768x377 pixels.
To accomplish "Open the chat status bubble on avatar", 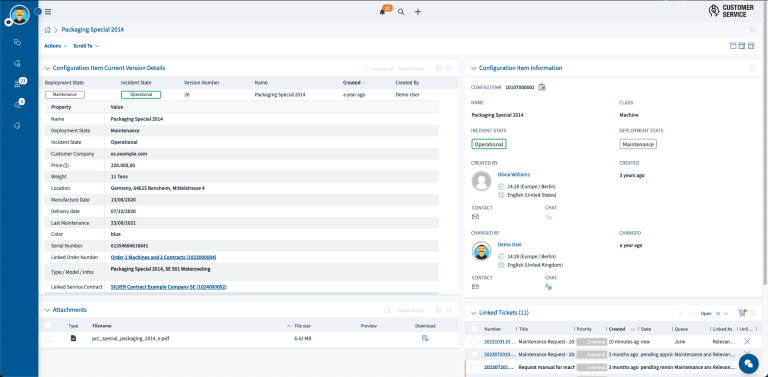I will click(x=8, y=23).
